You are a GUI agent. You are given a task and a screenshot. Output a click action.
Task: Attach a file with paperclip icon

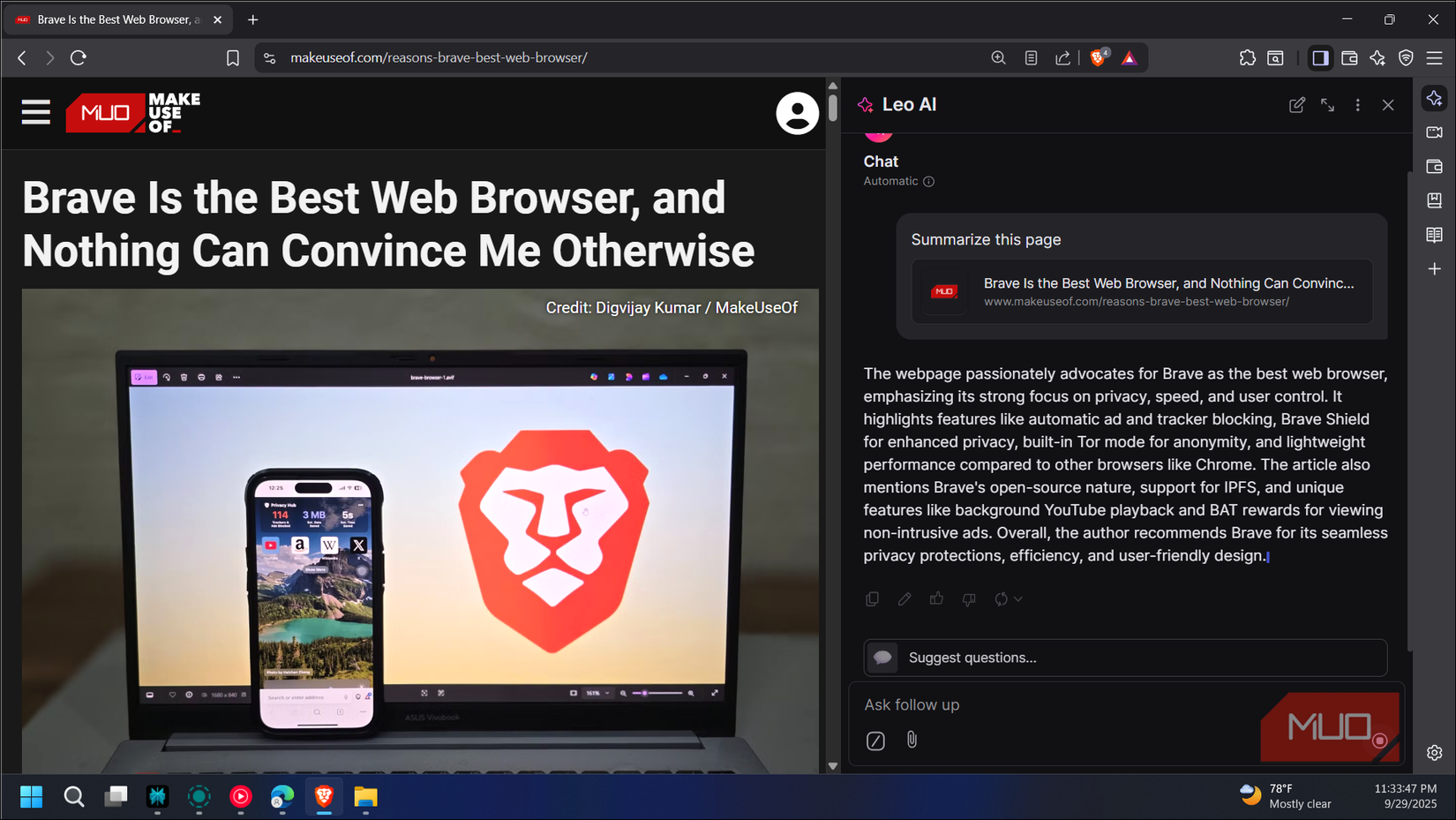912,740
